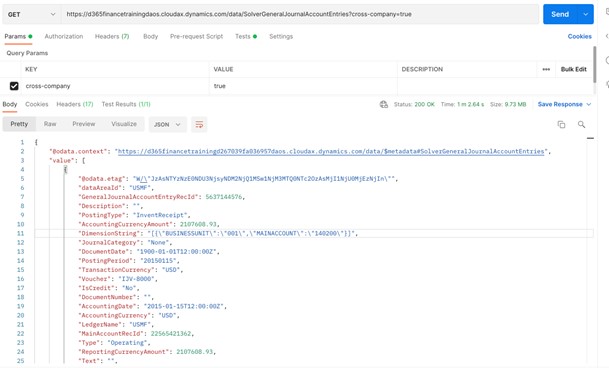Click the query params vertical scrollbar

(594, 64)
